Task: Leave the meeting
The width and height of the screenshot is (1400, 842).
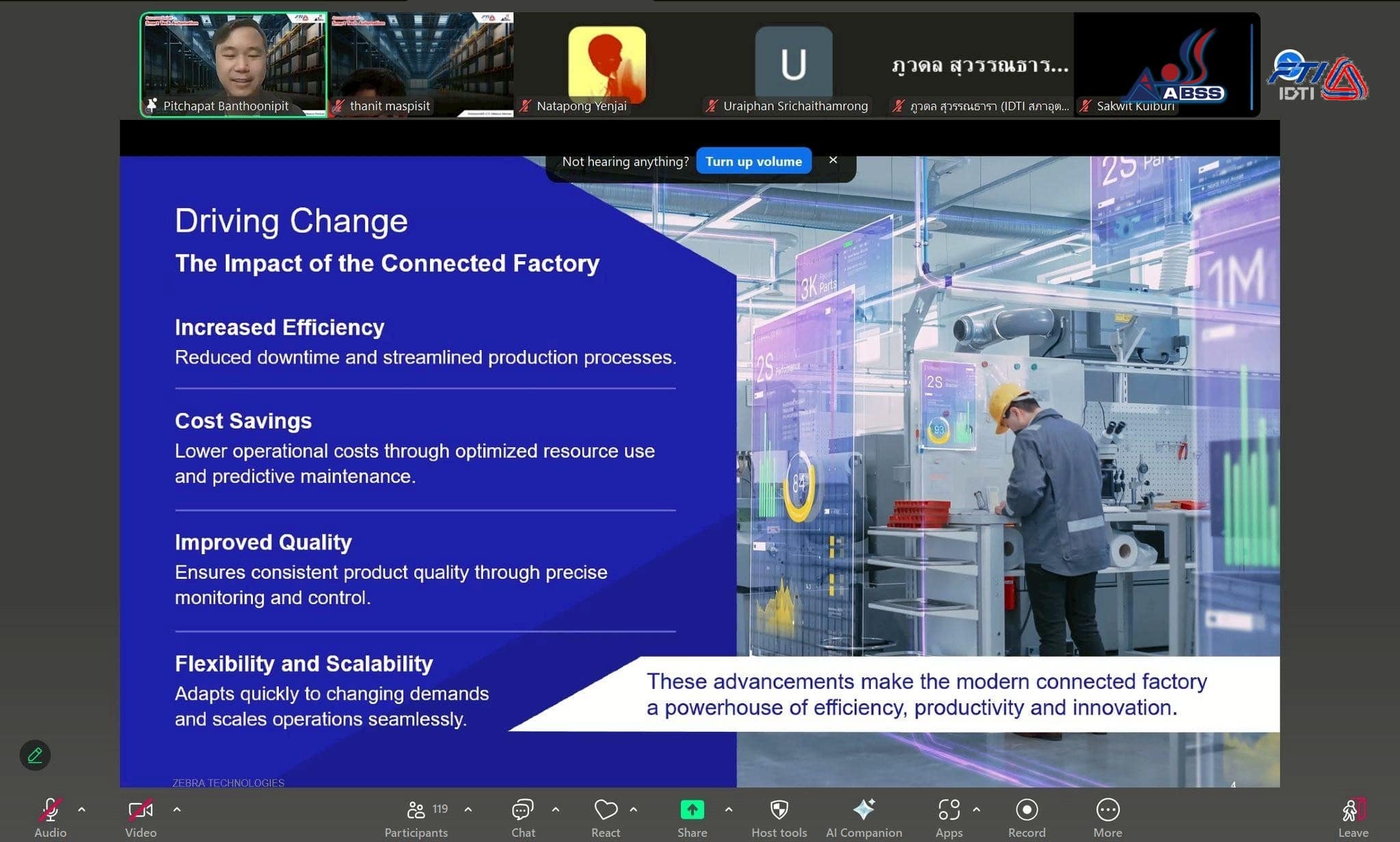Action: click(1353, 817)
